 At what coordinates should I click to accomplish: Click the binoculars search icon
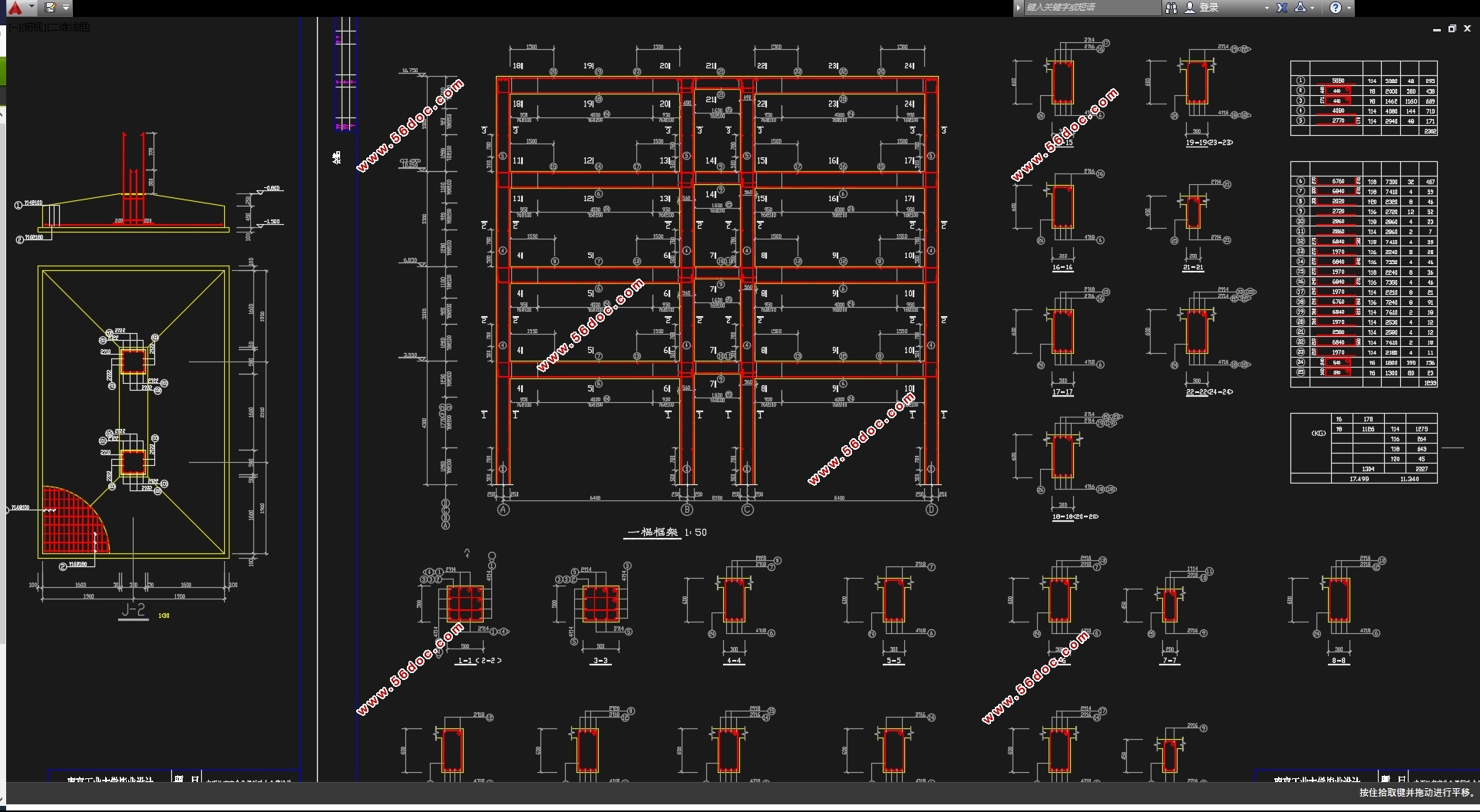pos(1171,8)
